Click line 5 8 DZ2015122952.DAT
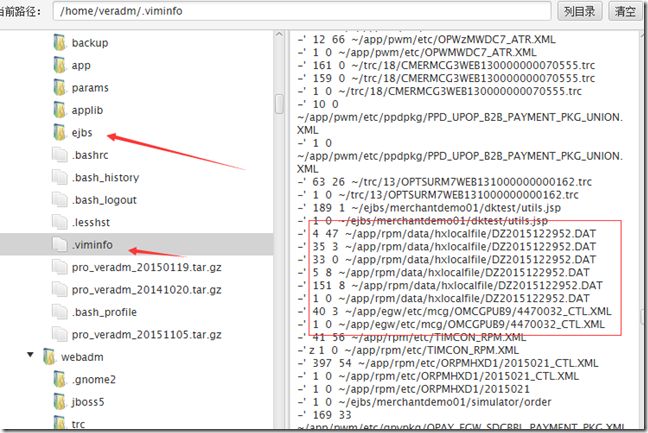The image size is (648, 433). tap(443, 272)
